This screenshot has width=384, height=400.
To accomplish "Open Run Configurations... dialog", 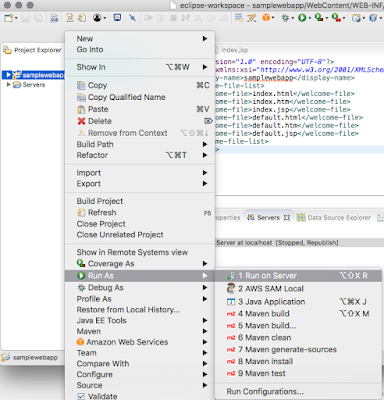I will 298,391.
